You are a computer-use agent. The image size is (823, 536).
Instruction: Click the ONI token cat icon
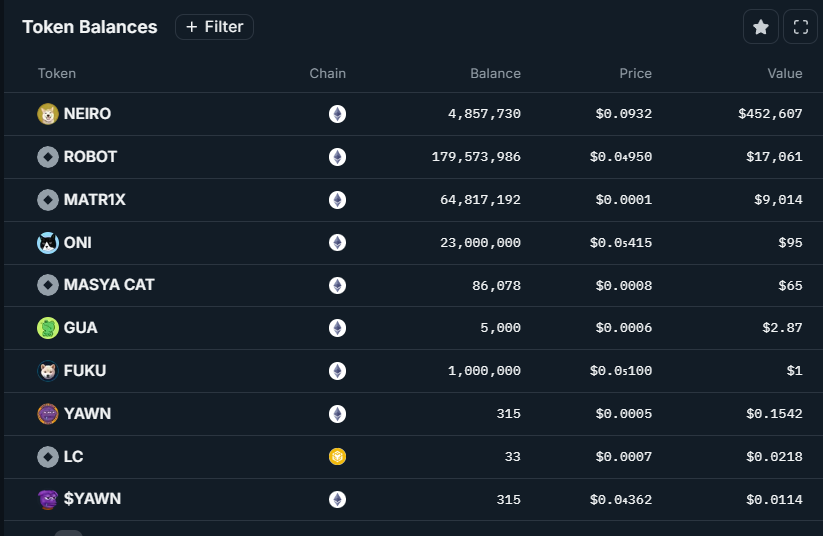click(48, 243)
